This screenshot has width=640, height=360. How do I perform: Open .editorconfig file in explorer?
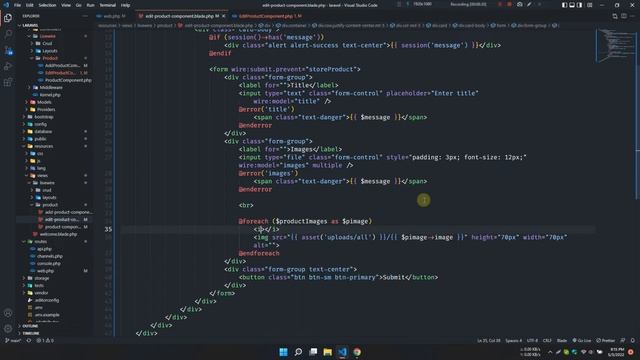click(47, 300)
